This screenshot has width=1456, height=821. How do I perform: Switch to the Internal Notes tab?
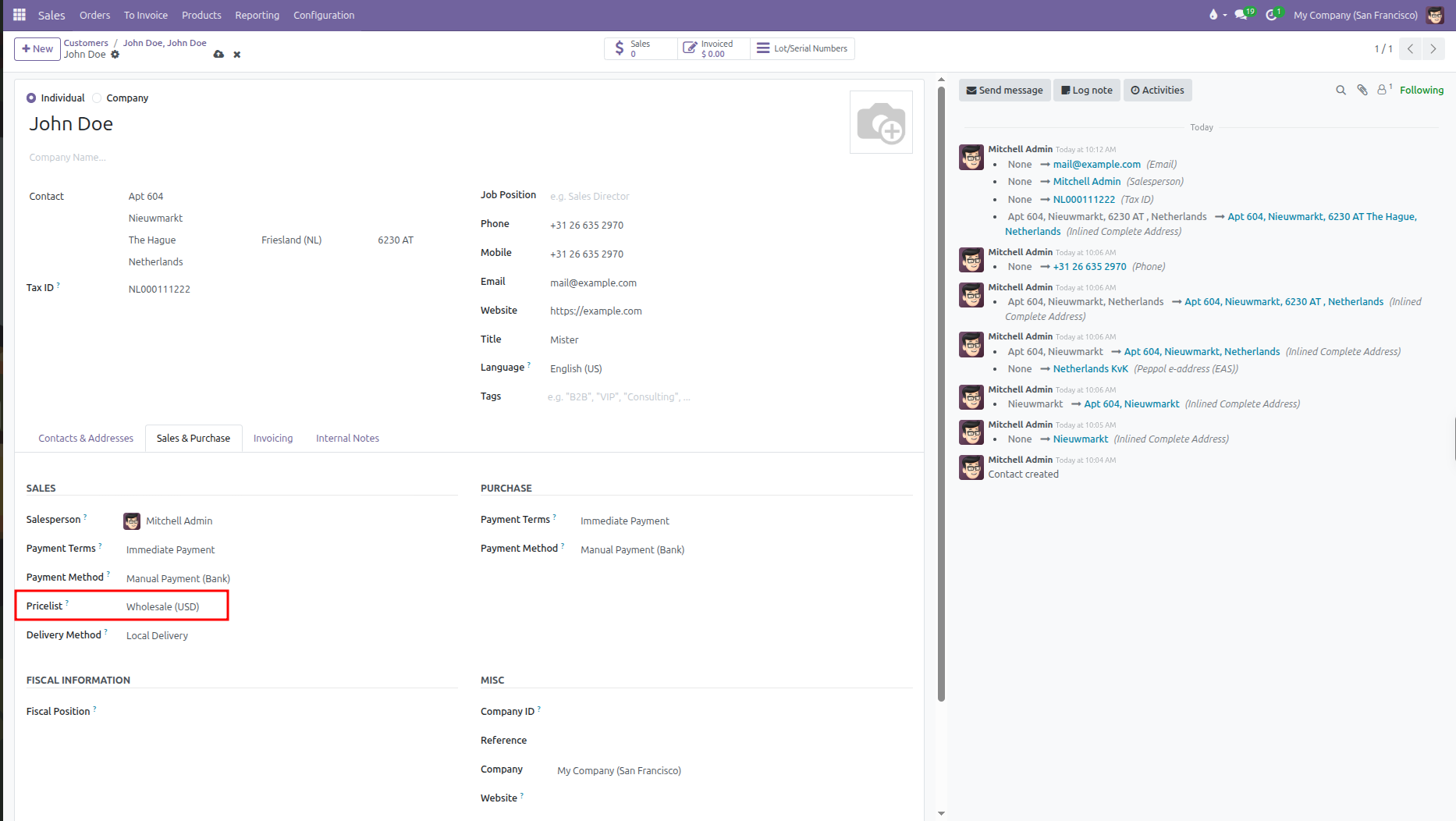coord(347,439)
